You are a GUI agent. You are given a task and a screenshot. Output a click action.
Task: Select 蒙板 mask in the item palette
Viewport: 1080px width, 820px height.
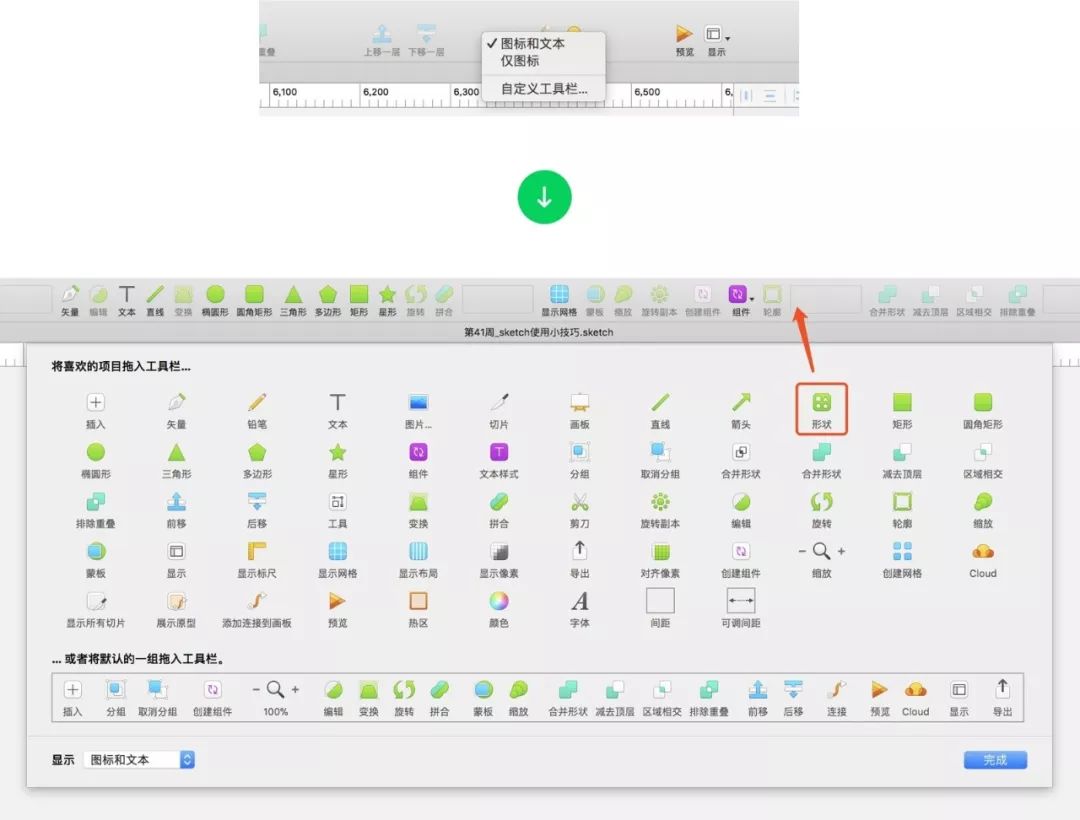96,560
